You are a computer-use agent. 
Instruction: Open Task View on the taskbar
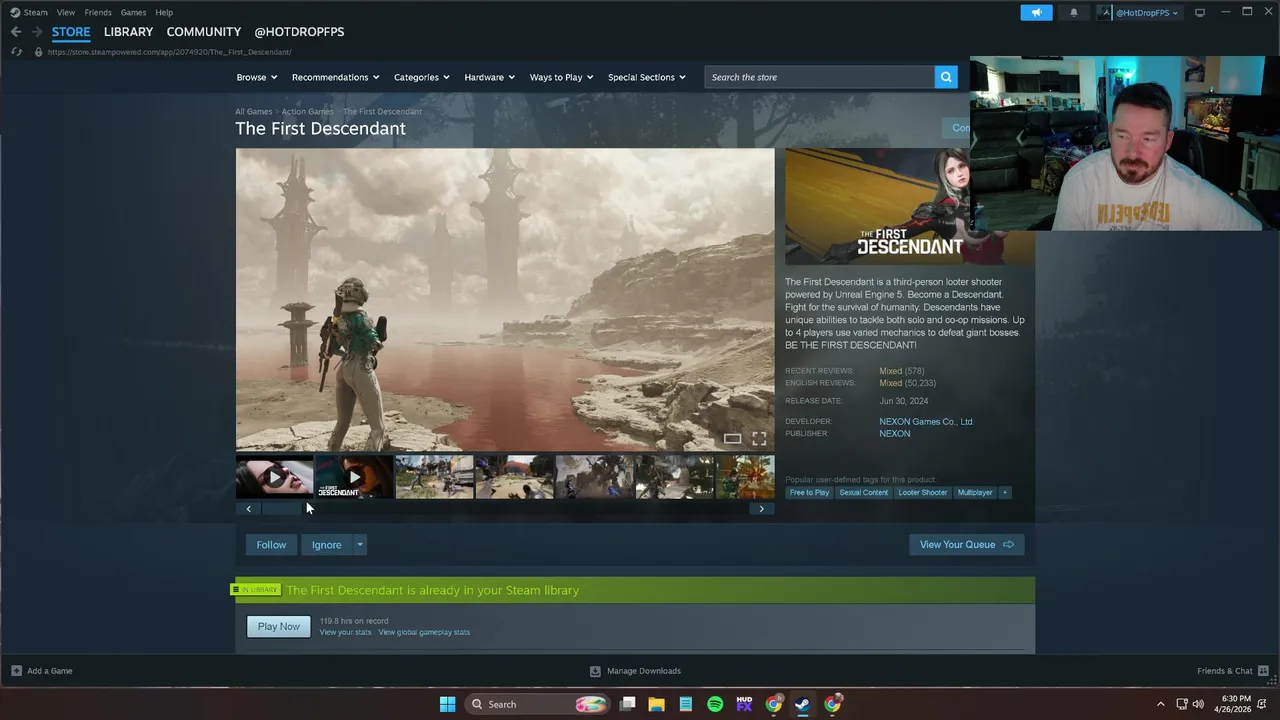627,704
